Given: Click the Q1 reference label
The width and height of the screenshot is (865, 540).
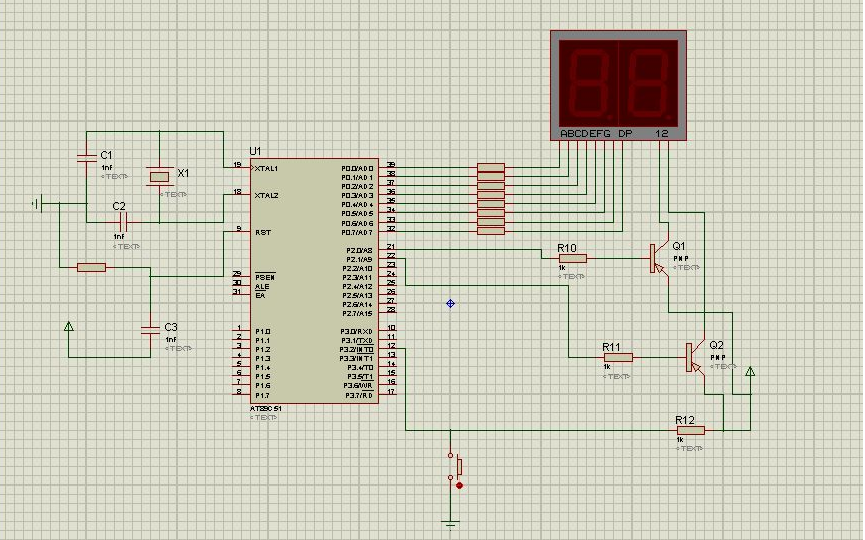Looking at the screenshot, I should tap(679, 246).
